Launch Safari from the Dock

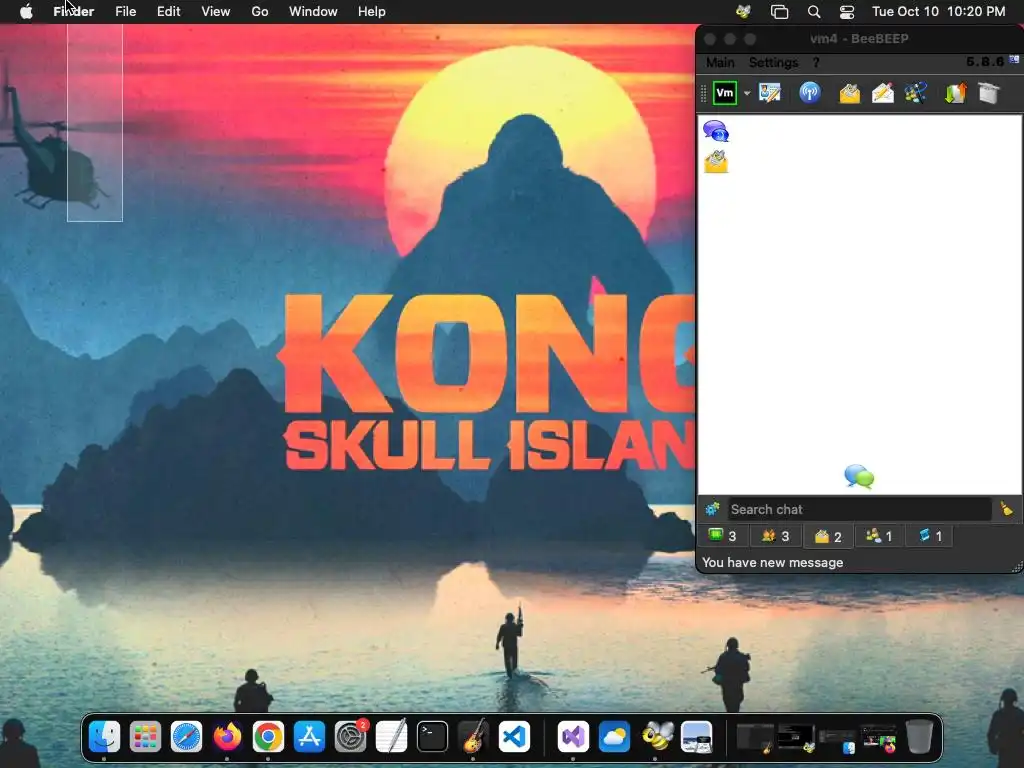(x=186, y=737)
